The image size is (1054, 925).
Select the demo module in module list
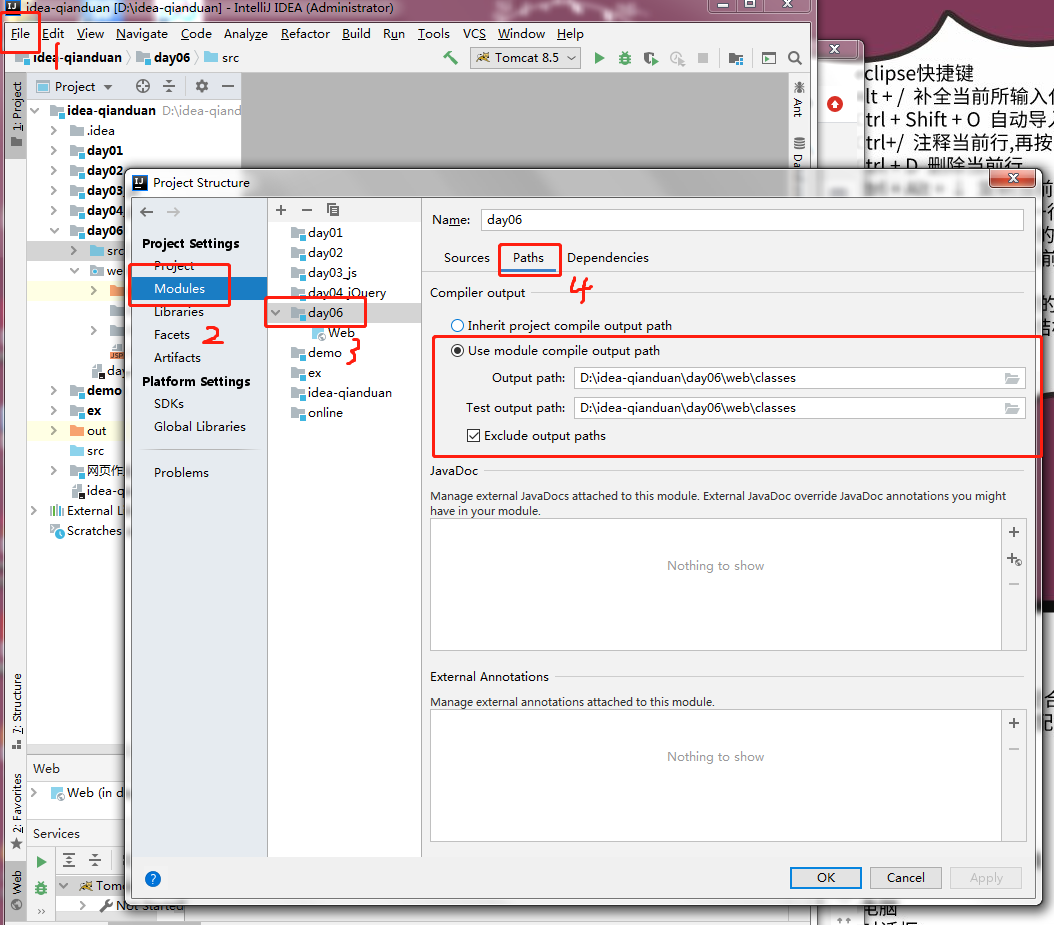point(325,353)
